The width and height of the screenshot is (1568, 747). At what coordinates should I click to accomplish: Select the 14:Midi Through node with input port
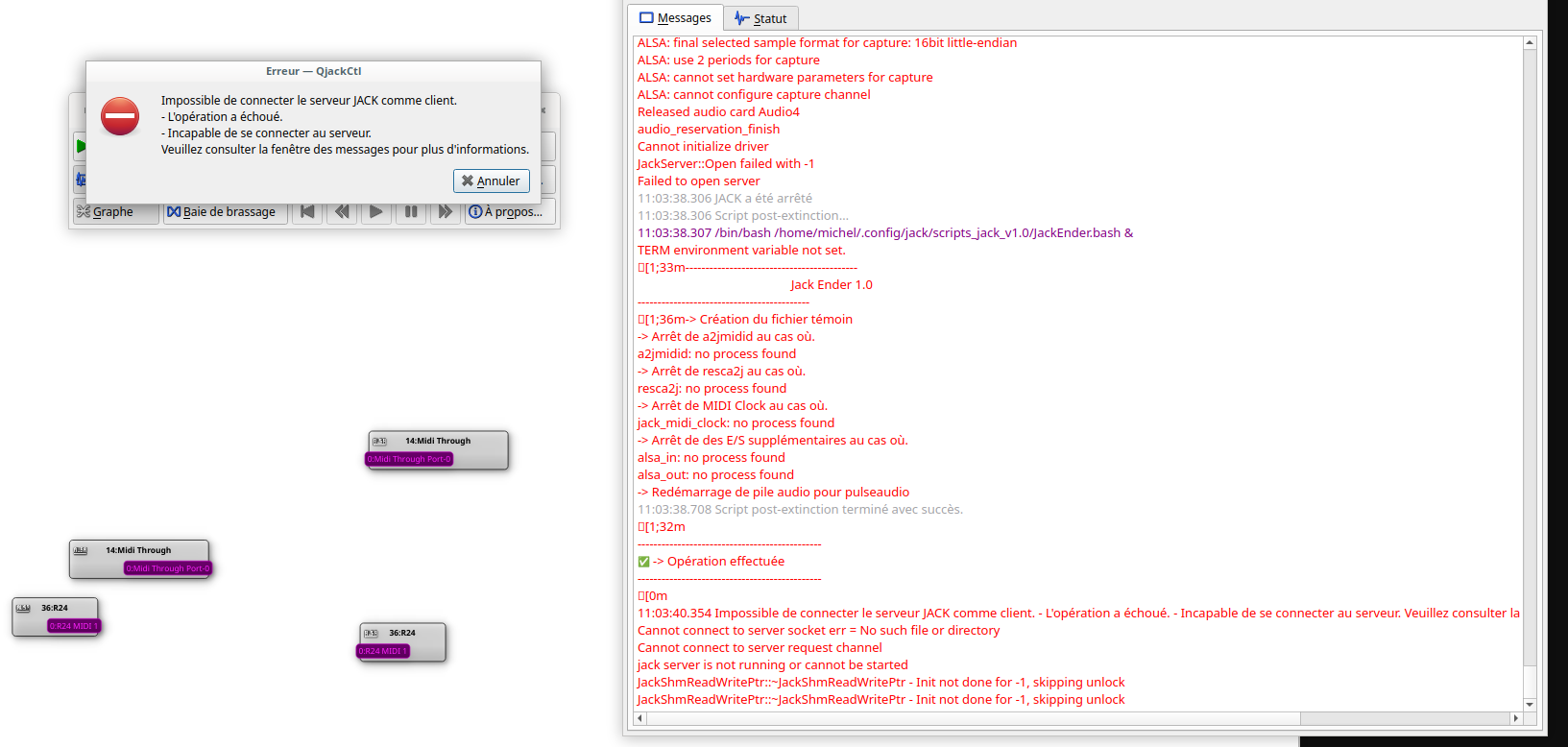438,449
